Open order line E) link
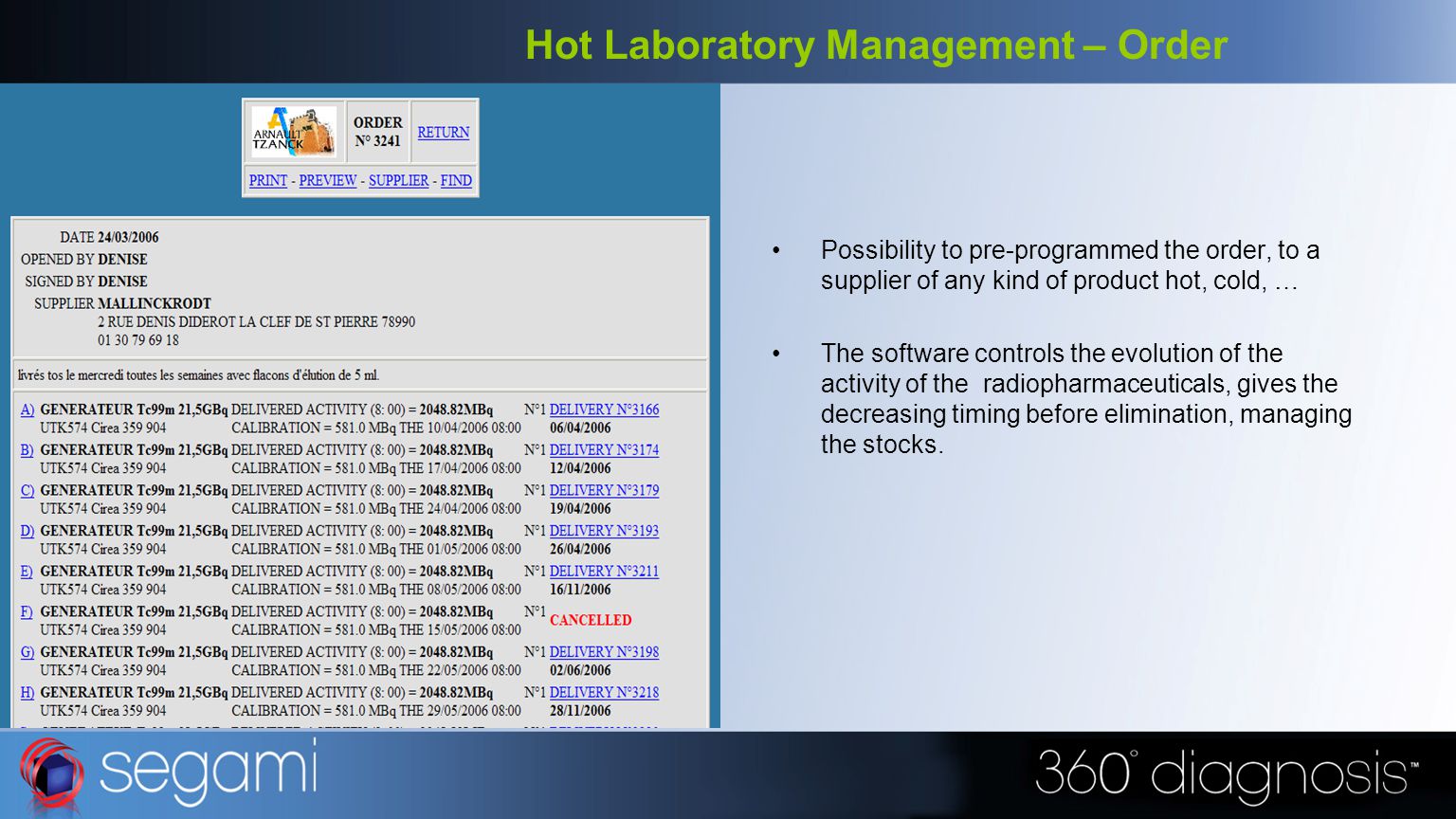The image size is (1456, 819). [27, 572]
